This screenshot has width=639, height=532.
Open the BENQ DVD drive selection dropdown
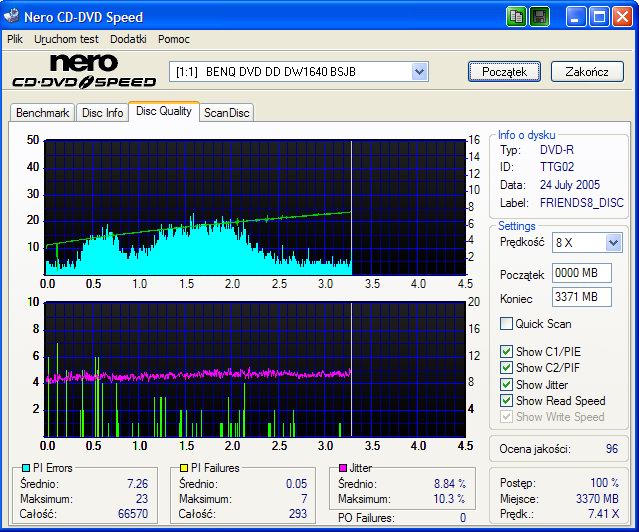pos(419,72)
